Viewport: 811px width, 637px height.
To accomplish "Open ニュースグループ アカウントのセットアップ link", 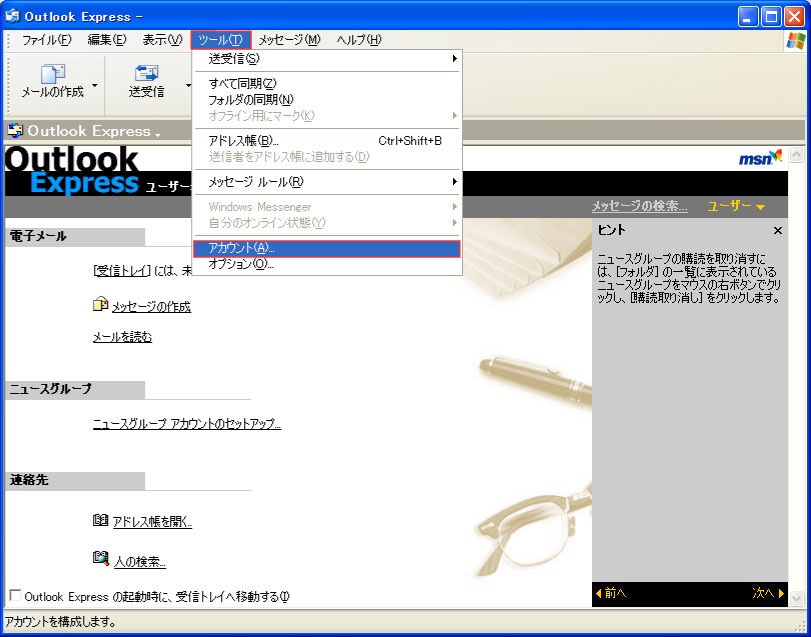I will pos(187,423).
